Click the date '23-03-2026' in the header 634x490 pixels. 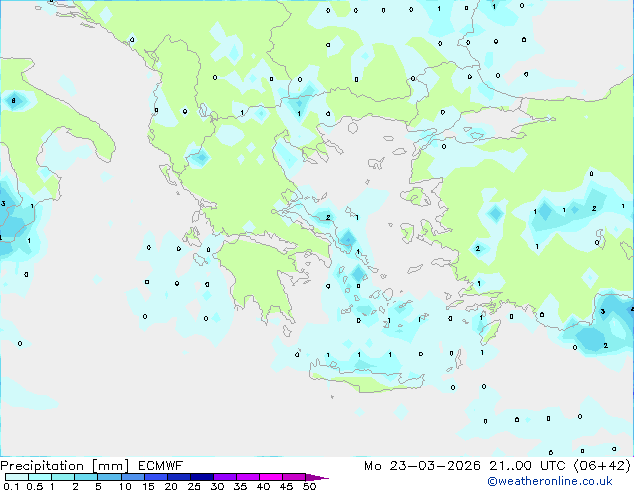coord(435,466)
